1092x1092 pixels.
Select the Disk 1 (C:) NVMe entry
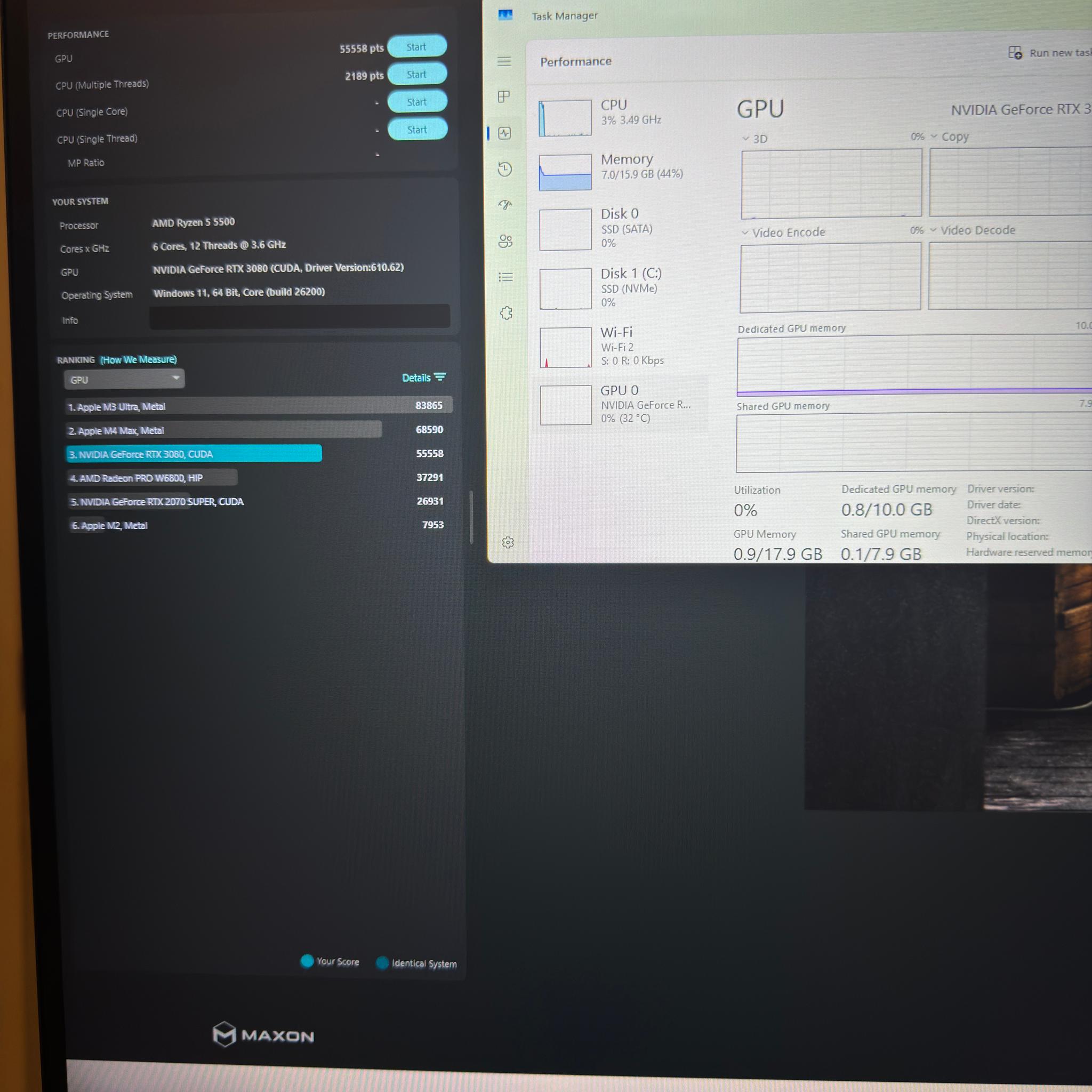621,288
